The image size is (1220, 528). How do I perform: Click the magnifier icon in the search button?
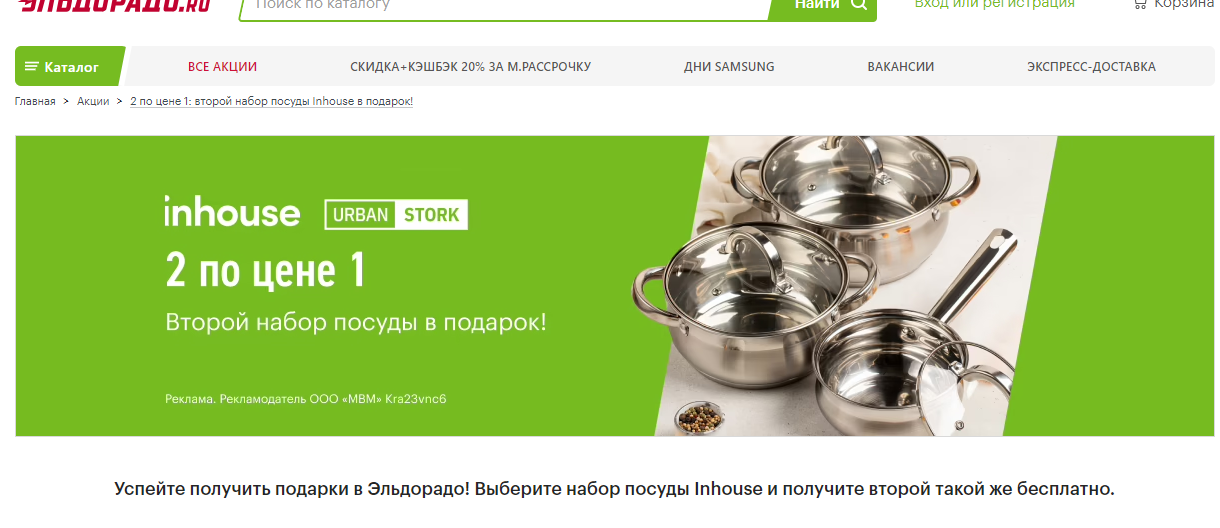pyautogui.click(x=858, y=5)
